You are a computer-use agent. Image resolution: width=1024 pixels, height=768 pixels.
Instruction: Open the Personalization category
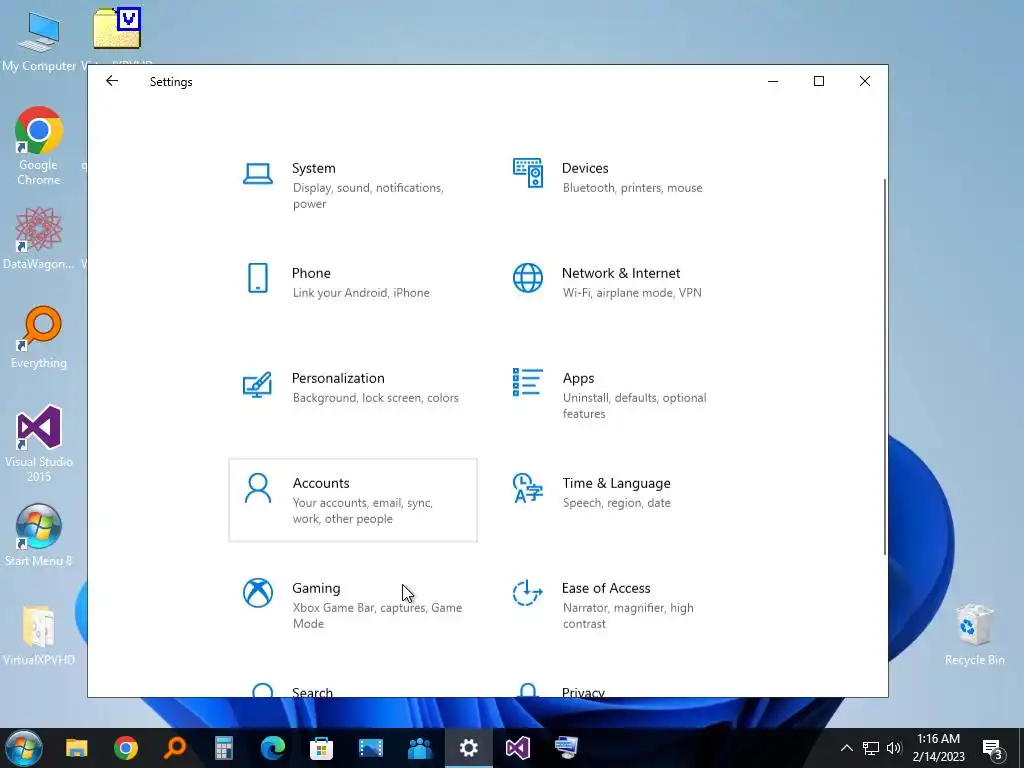point(353,396)
